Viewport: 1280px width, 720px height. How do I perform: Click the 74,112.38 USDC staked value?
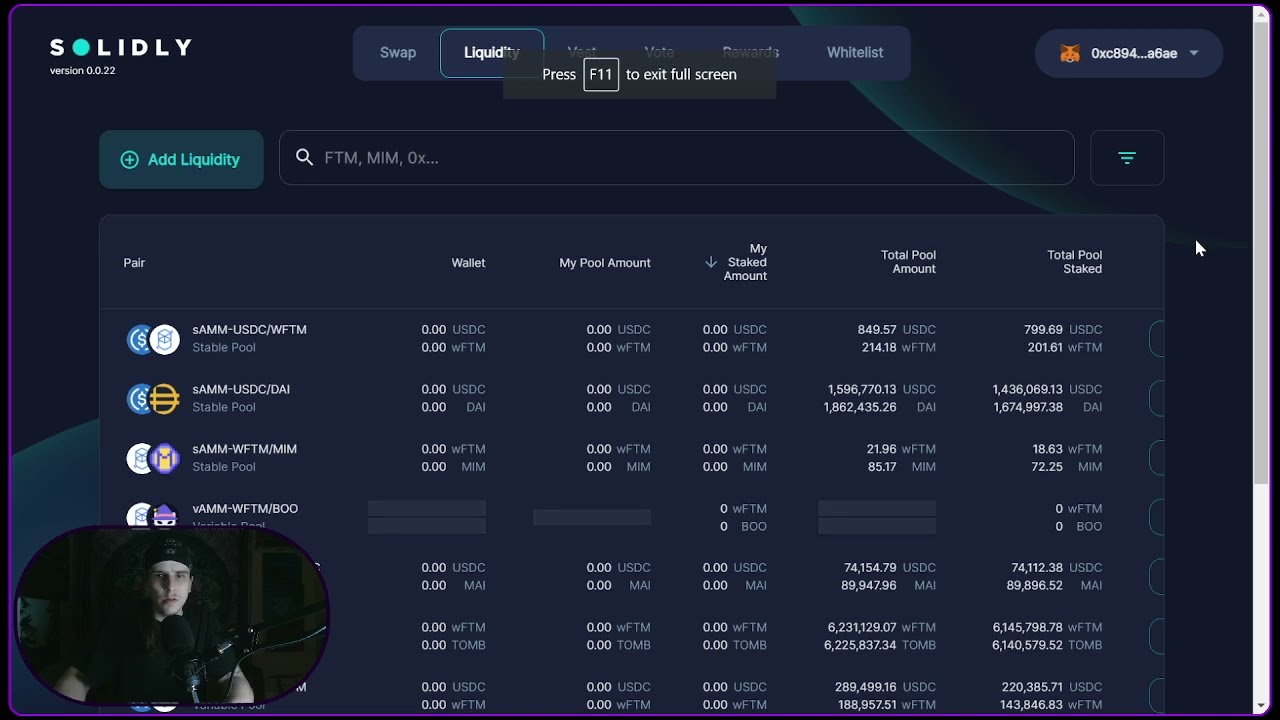click(x=1057, y=567)
